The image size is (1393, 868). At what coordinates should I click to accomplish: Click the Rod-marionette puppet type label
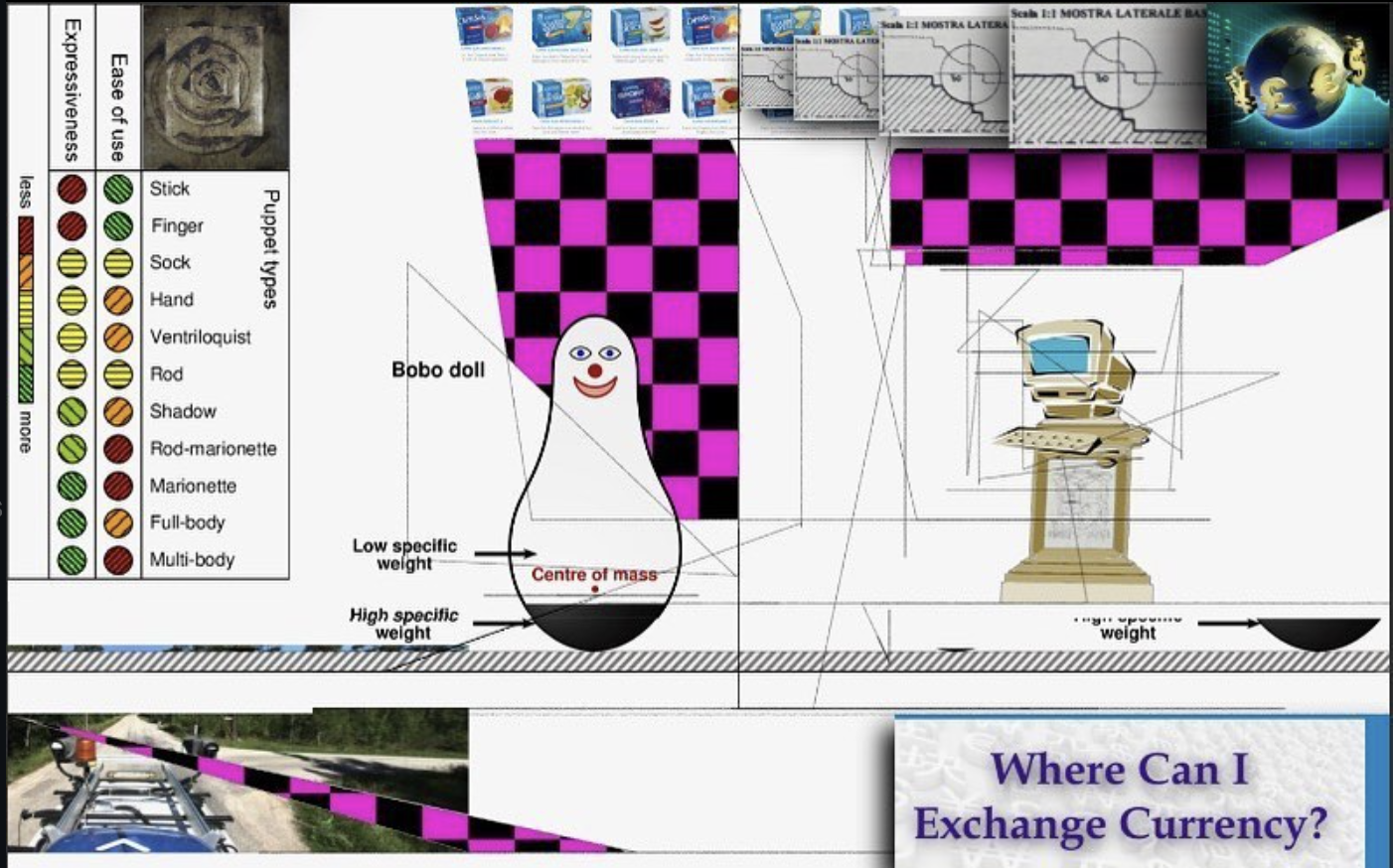(x=213, y=449)
